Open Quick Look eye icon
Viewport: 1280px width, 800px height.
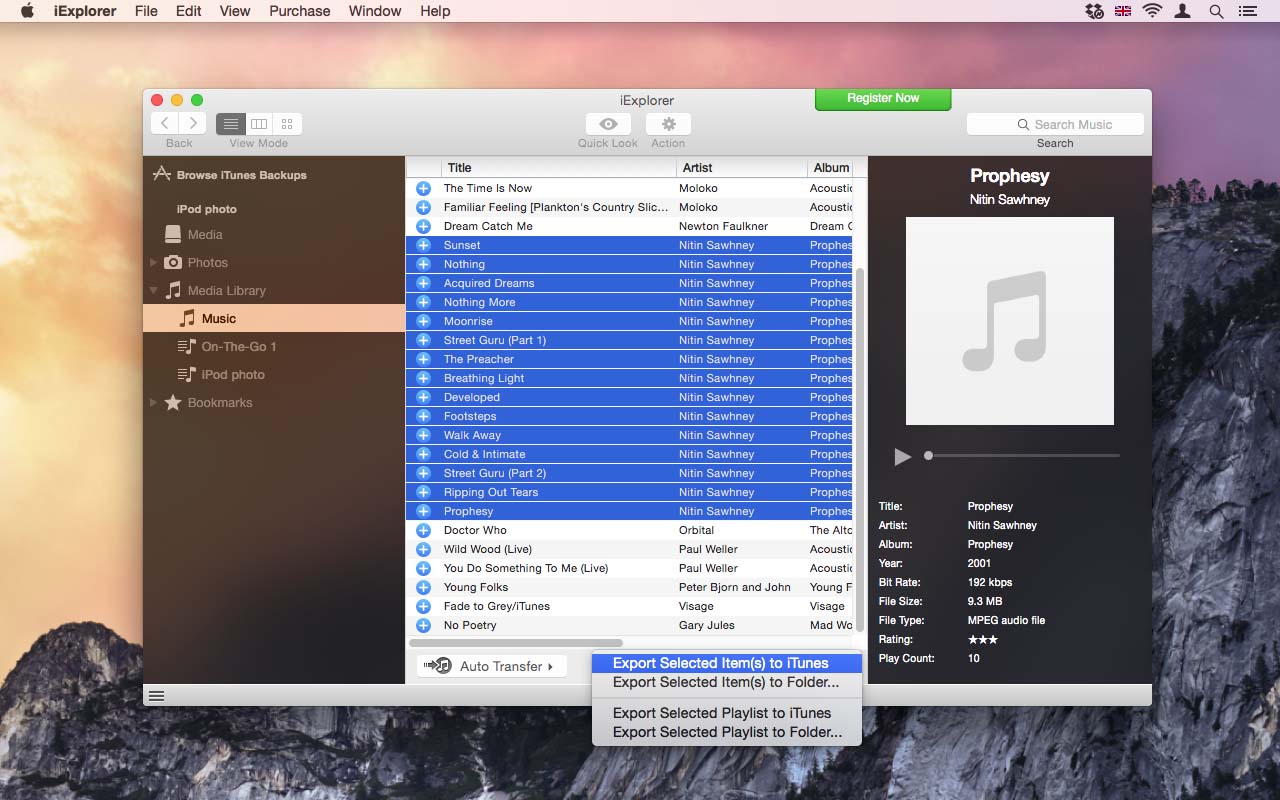(608, 124)
